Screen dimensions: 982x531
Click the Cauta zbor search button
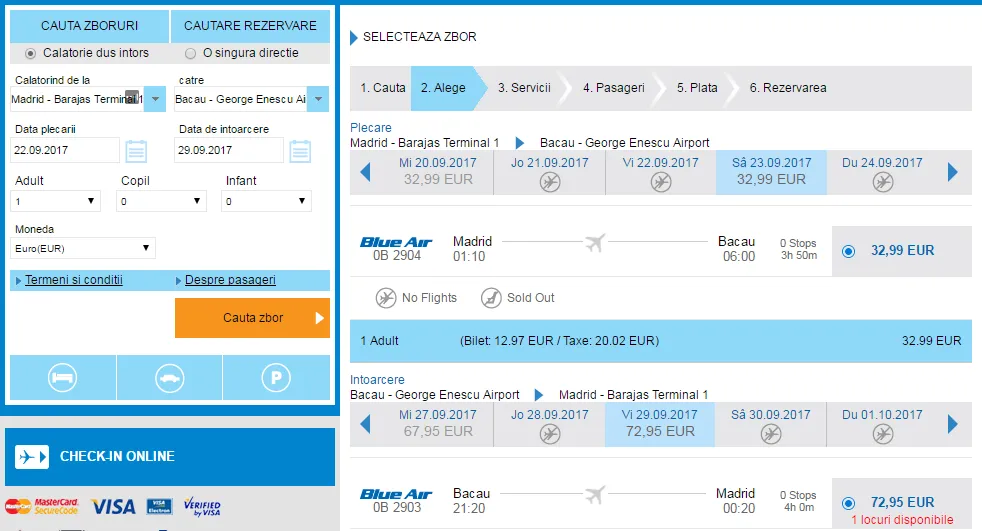(252, 318)
